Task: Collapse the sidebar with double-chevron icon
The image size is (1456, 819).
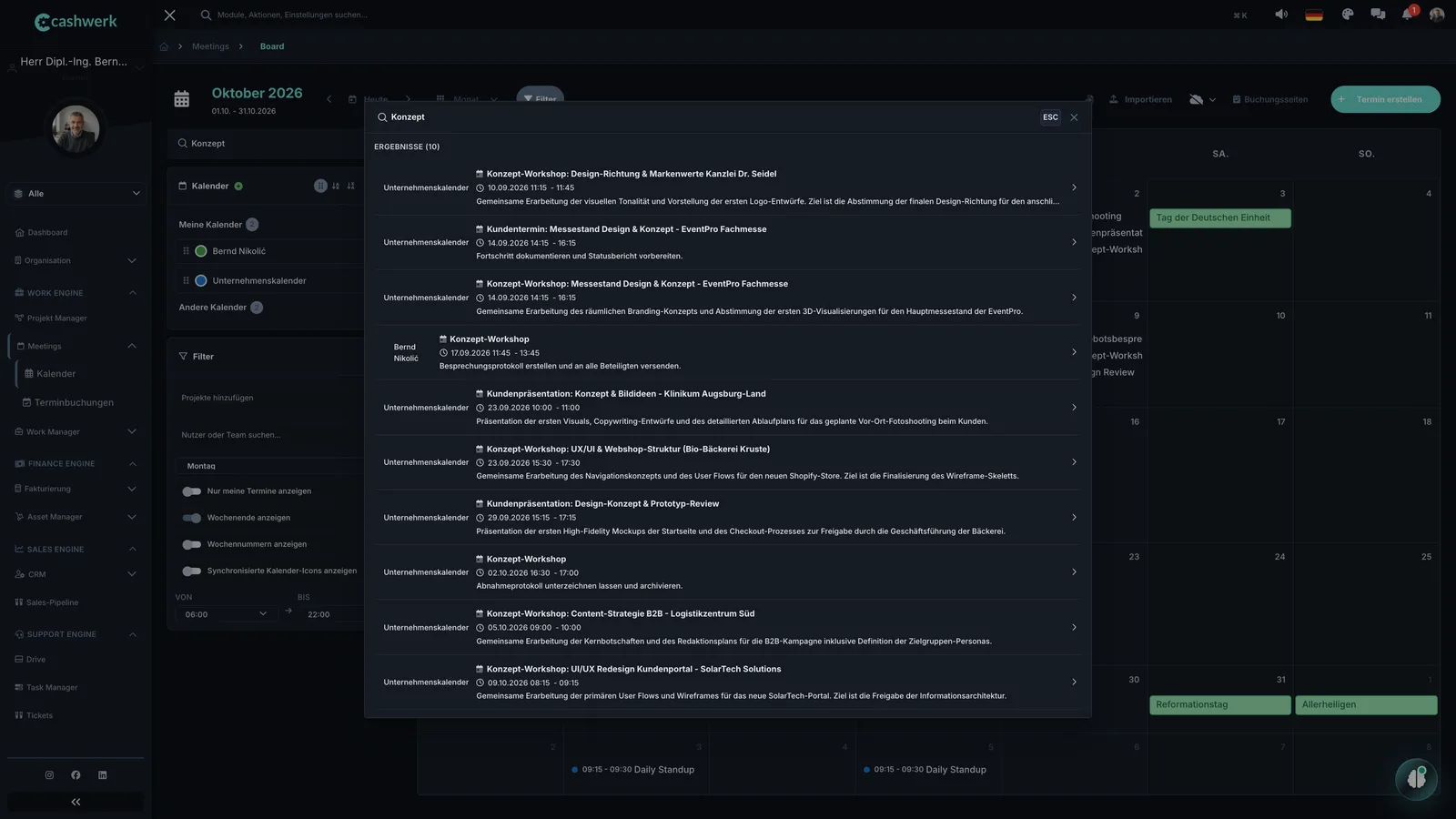Action: (x=76, y=802)
